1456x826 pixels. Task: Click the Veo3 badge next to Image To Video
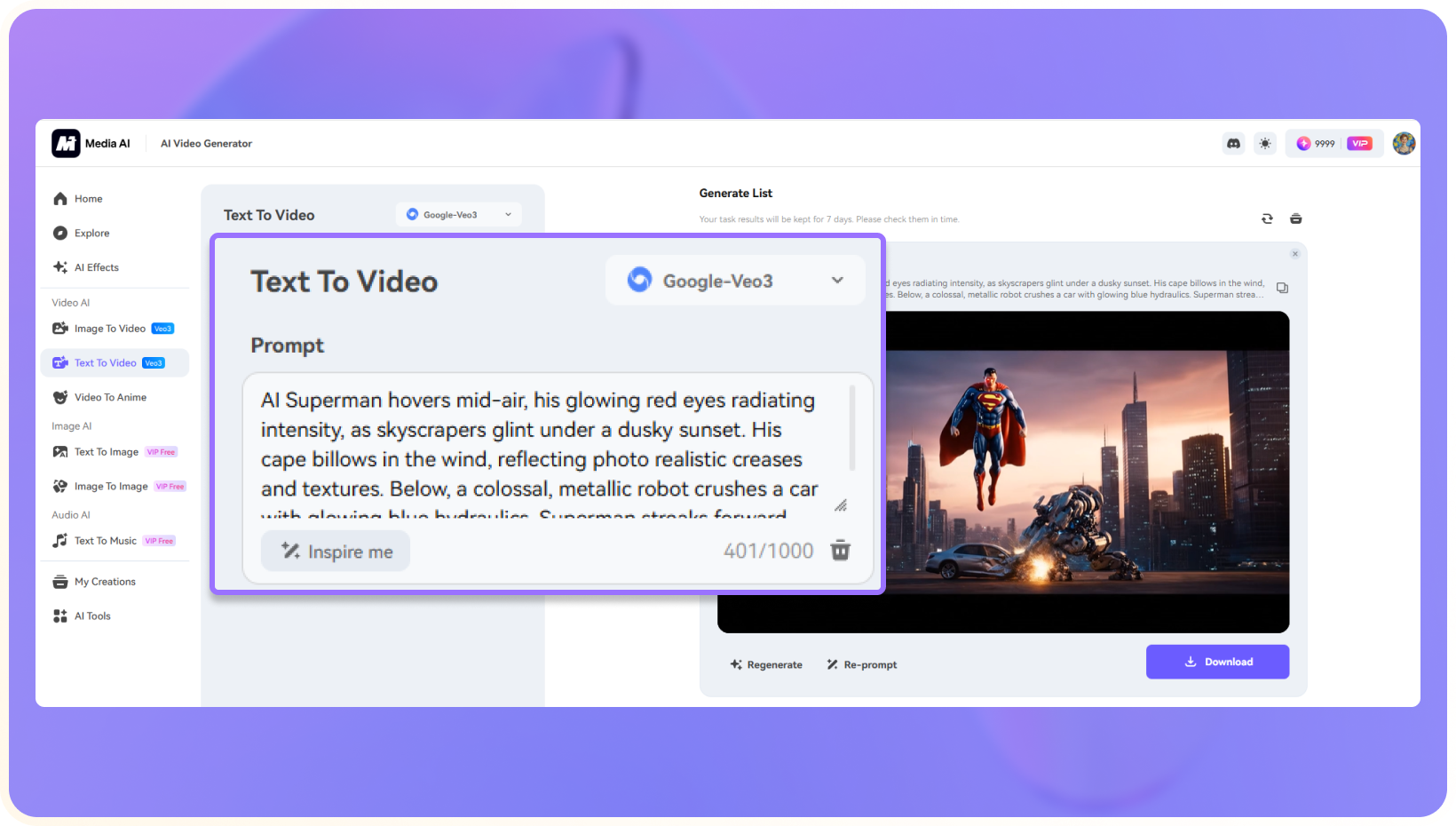click(162, 329)
